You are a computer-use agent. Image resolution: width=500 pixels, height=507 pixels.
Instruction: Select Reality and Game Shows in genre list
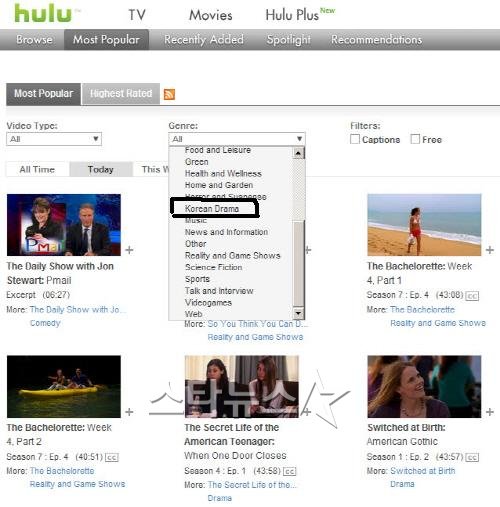point(233,255)
